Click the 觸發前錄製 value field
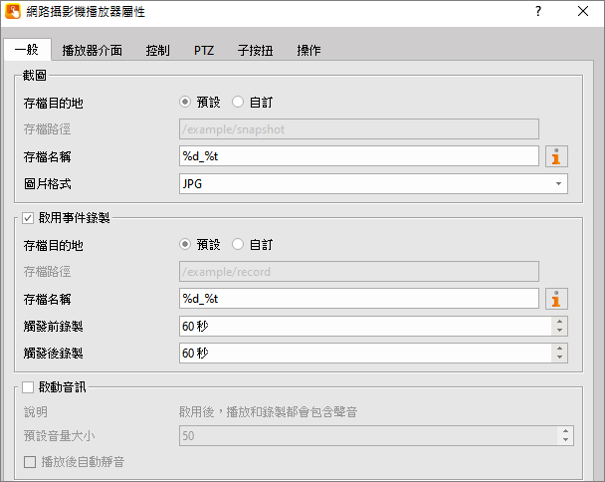The height and width of the screenshot is (482, 605). [x=362, y=326]
